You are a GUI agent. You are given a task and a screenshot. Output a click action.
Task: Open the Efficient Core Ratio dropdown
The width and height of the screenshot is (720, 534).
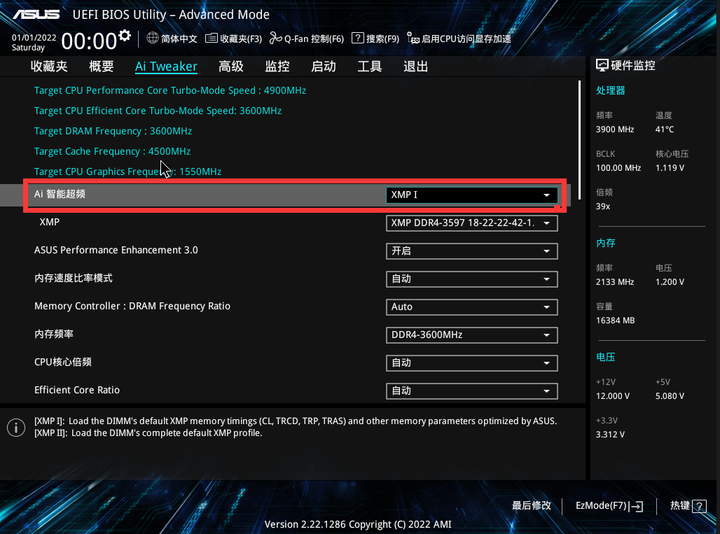click(x=472, y=391)
